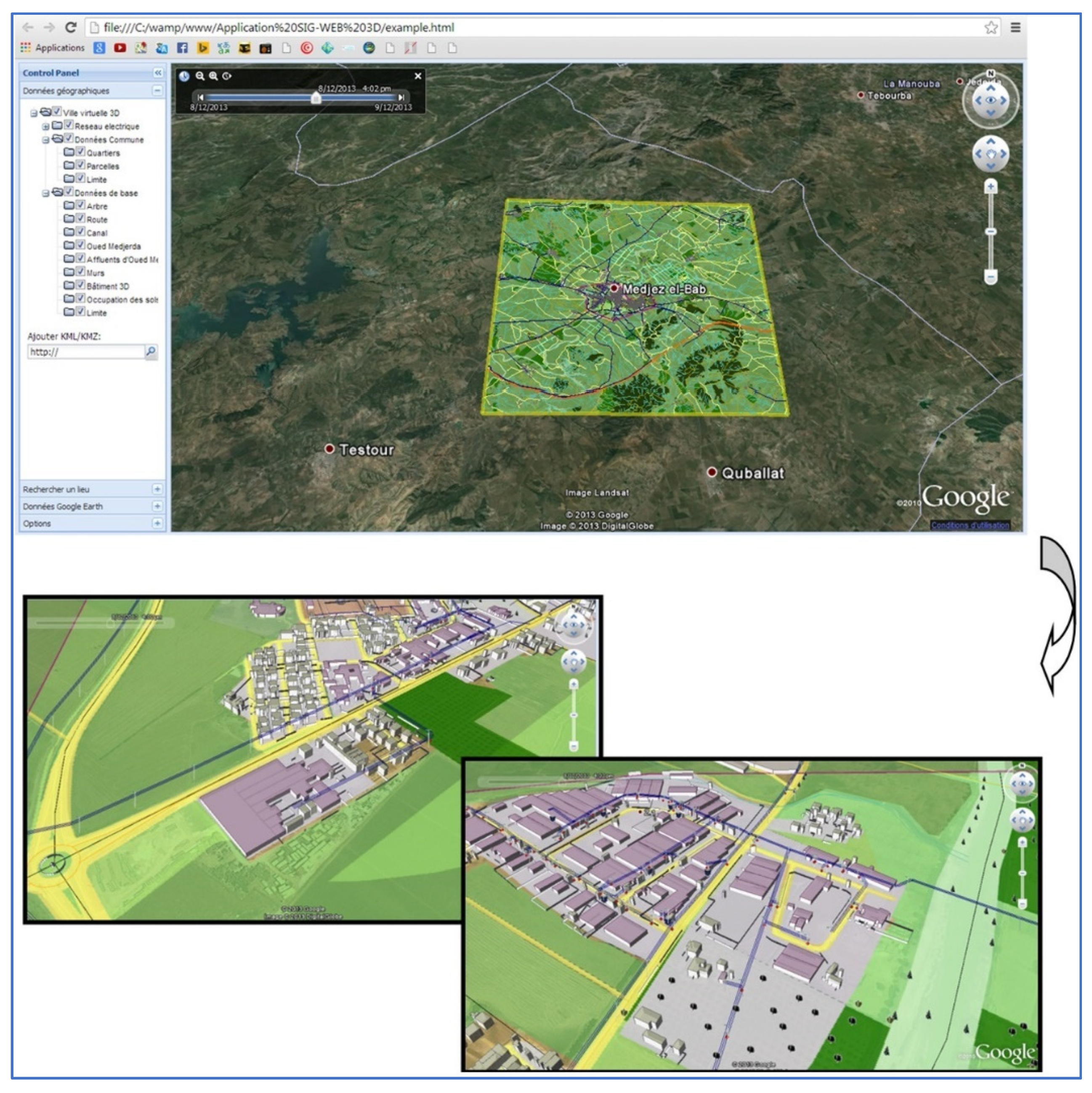Focus the Ajouter KML/KMZ http field
Image resolution: width=1092 pixels, height=1093 pixels.
(86, 352)
